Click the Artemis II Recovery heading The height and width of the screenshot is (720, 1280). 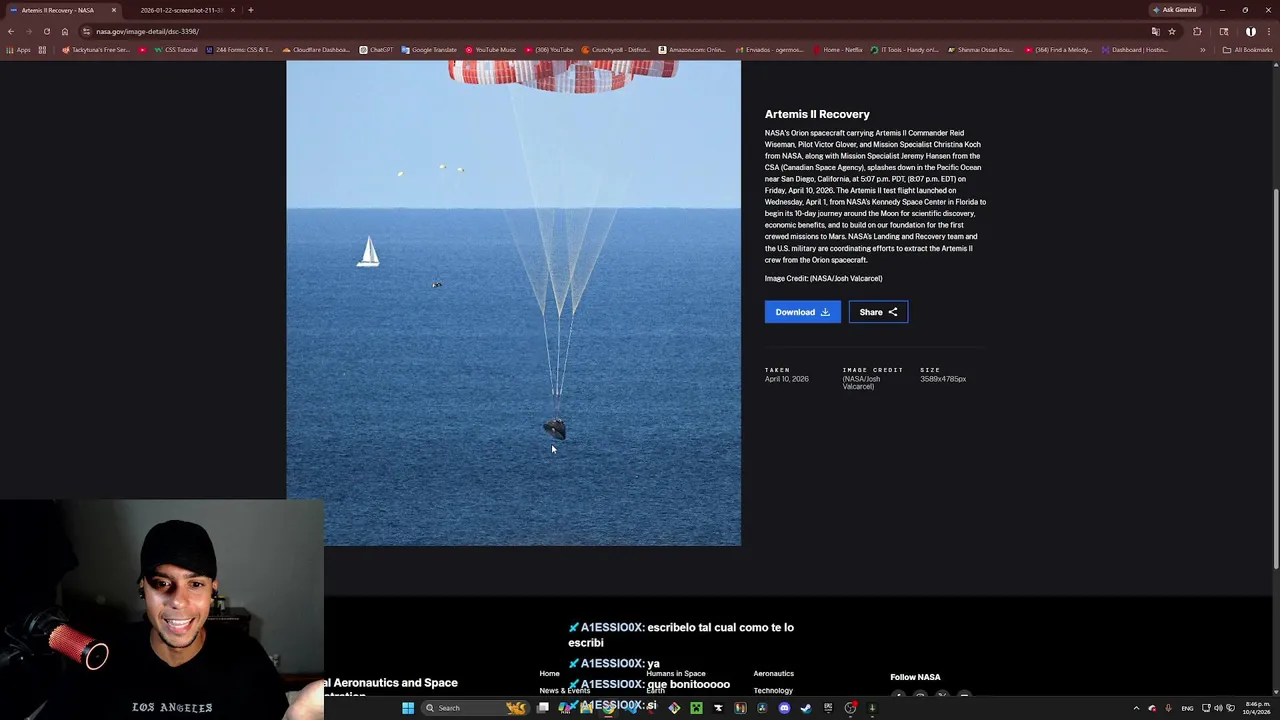[817, 114]
